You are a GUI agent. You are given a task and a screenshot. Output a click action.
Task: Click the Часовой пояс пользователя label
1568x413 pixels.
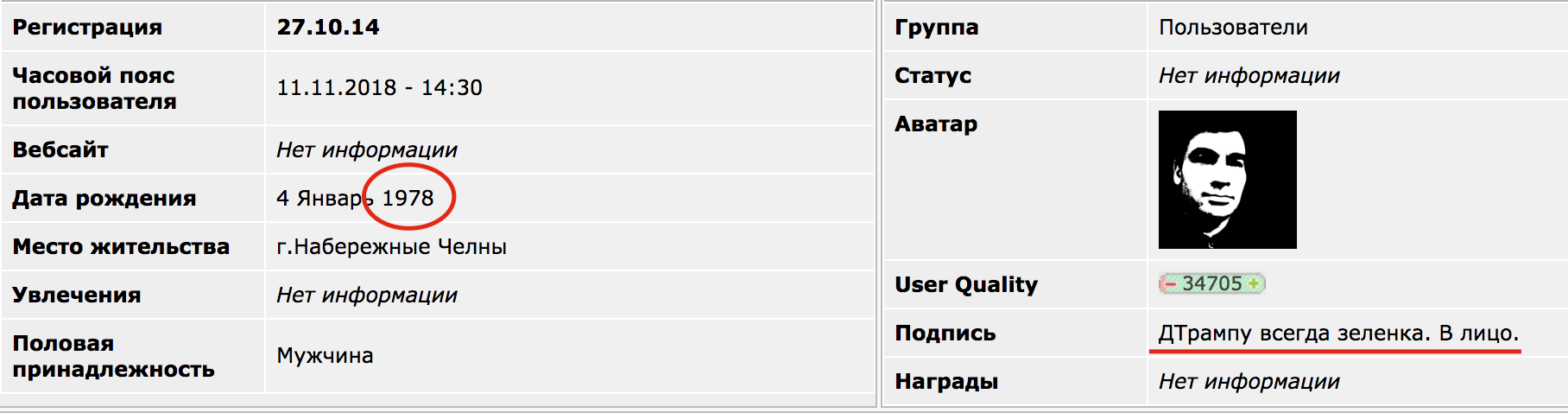[x=94, y=88]
